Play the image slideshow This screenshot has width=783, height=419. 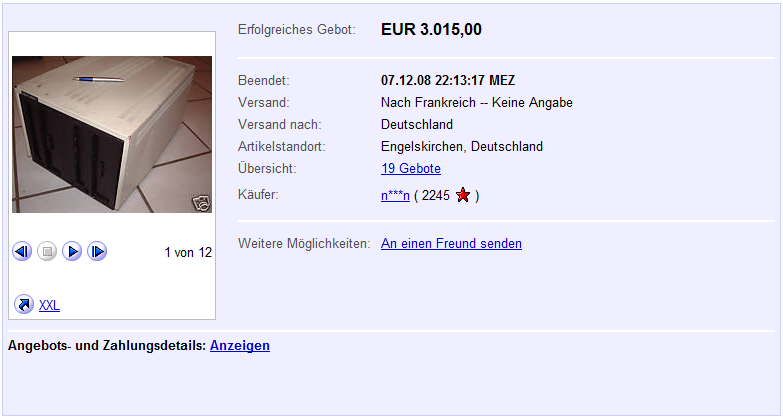point(72,251)
